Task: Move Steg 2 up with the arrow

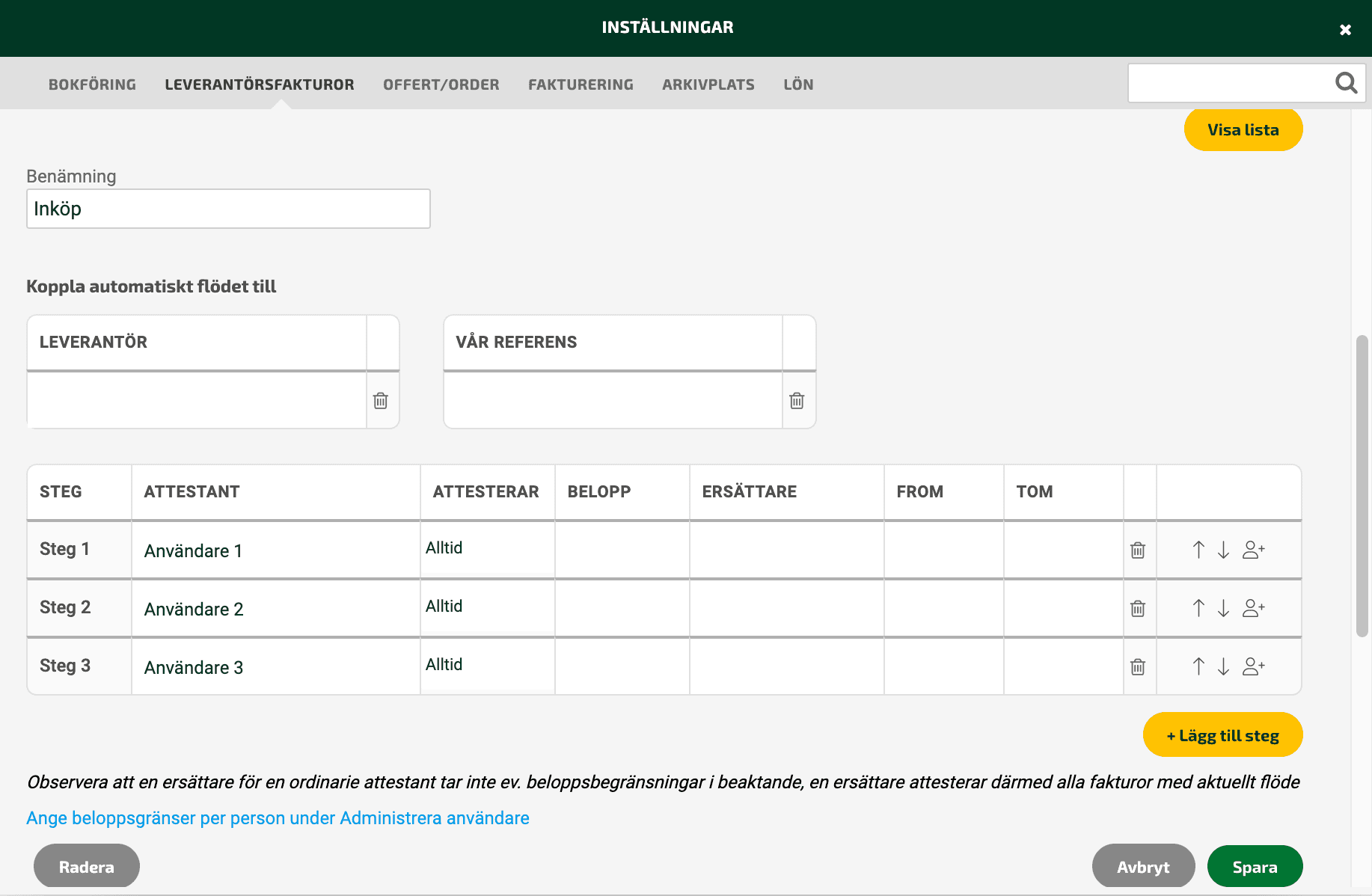Action: pos(1198,608)
